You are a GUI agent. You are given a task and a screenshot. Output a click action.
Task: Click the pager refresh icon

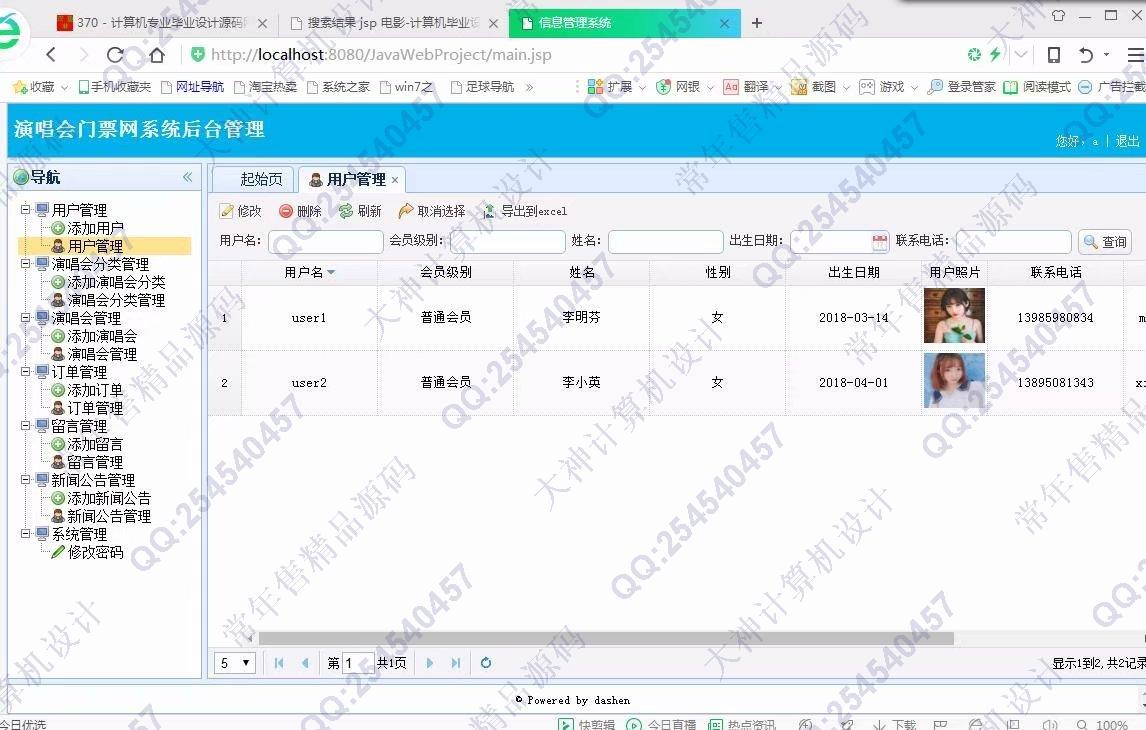(485, 663)
